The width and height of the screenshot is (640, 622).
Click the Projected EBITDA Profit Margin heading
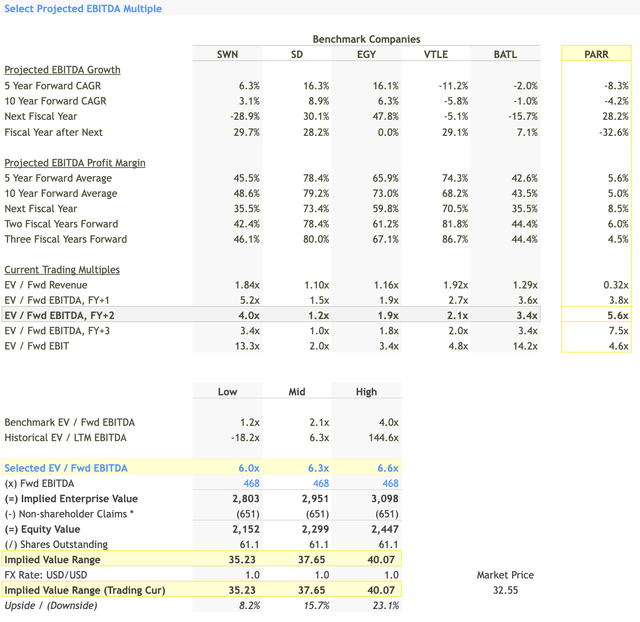[x=74, y=163]
